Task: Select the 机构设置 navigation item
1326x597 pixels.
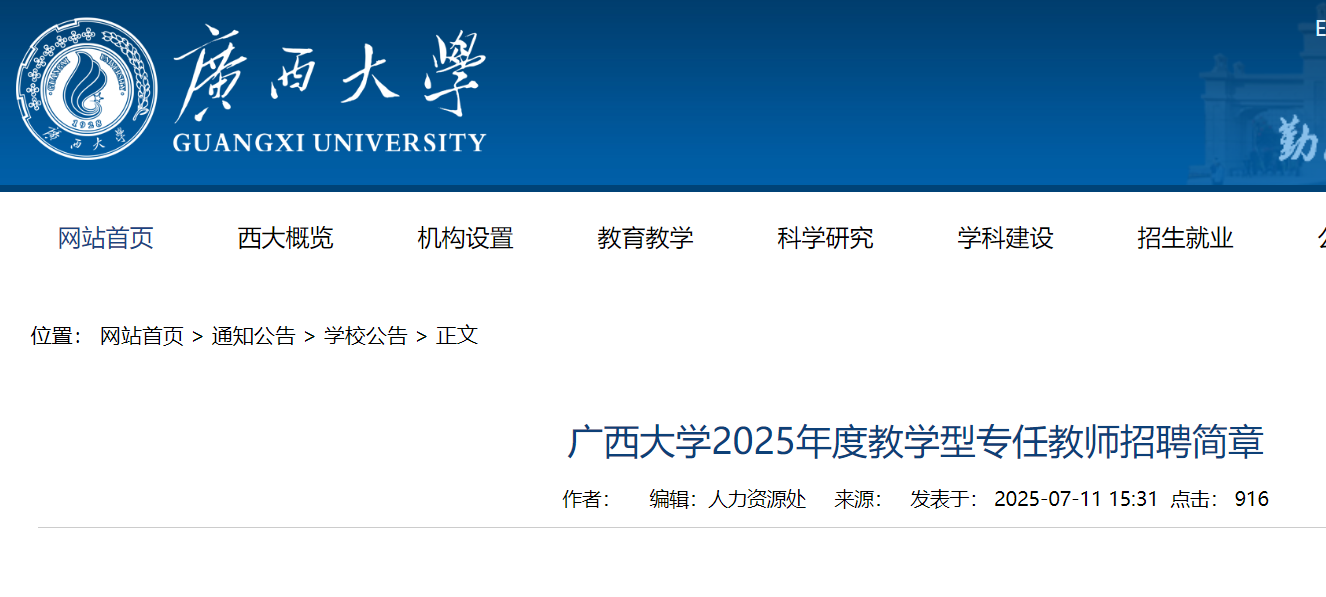Action: (x=466, y=238)
